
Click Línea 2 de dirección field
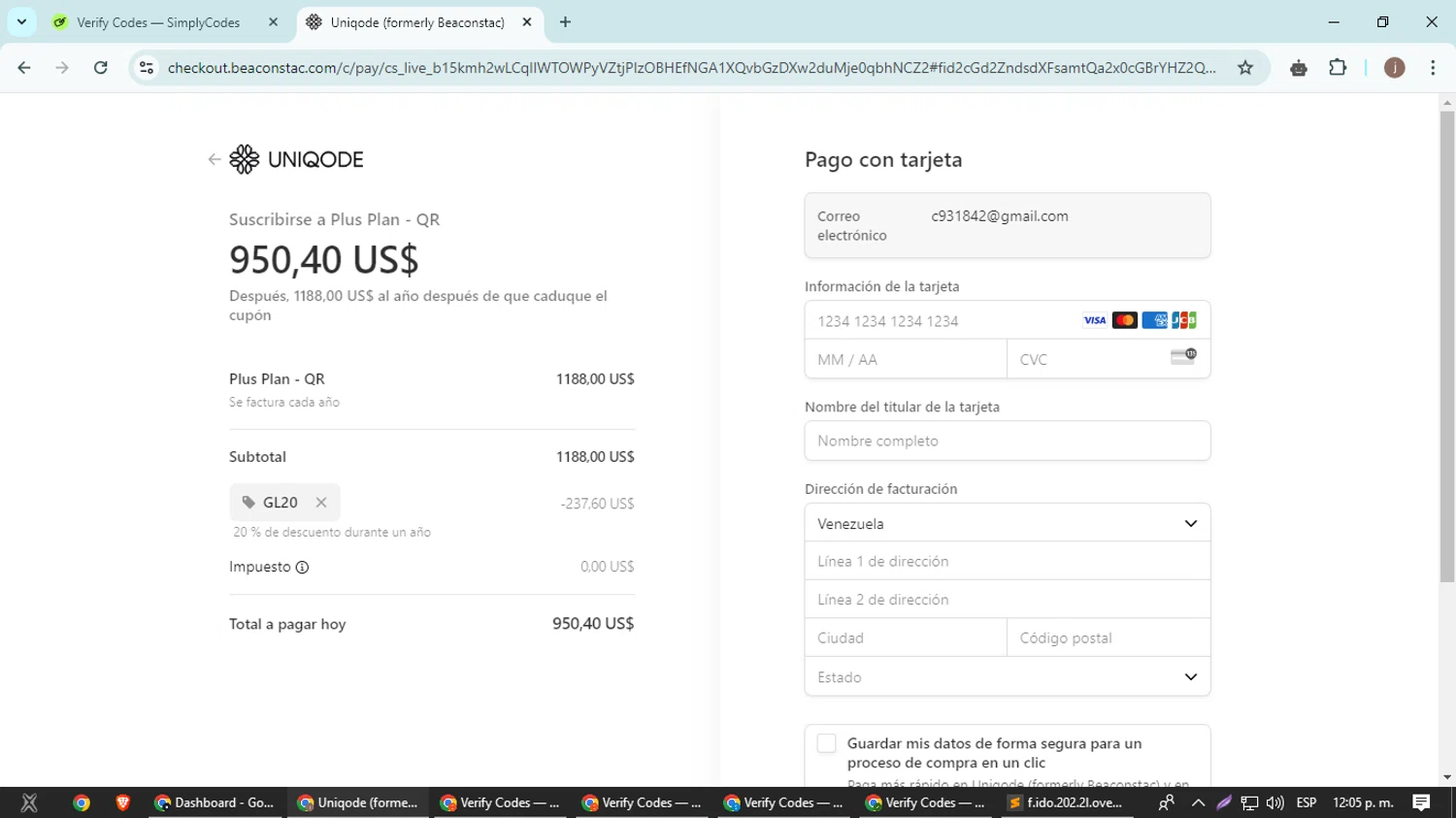(1008, 600)
